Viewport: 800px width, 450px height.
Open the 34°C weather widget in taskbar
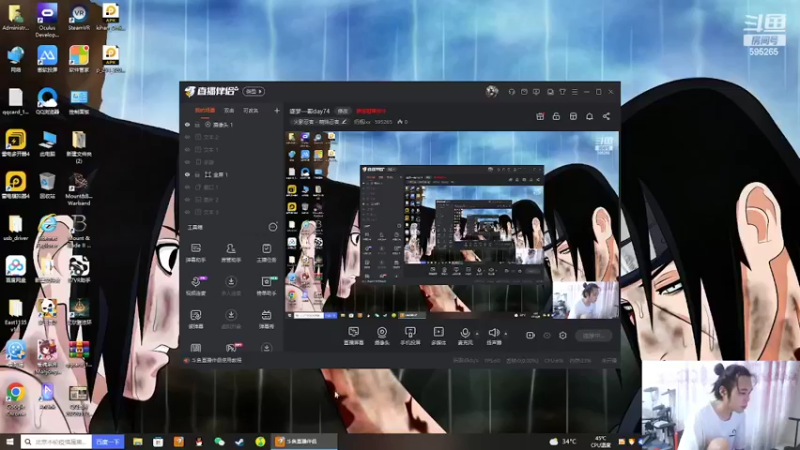(563, 441)
